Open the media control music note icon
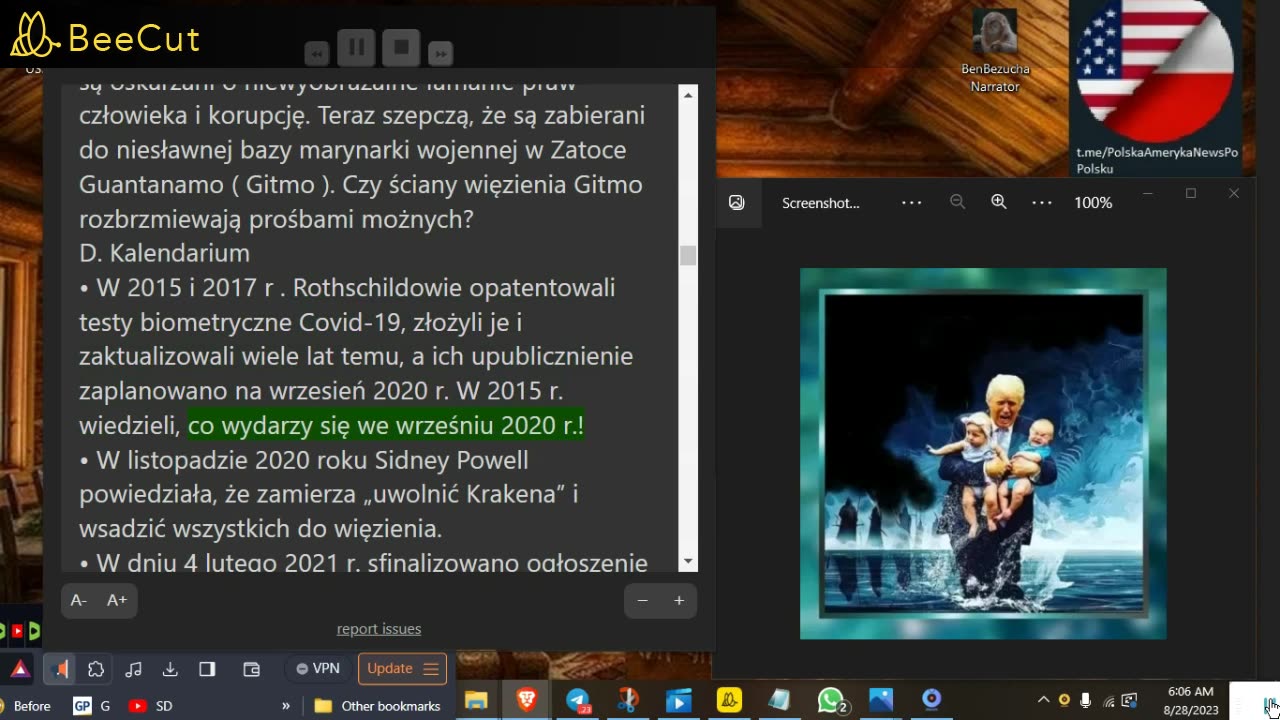The image size is (1280, 720). click(x=133, y=669)
